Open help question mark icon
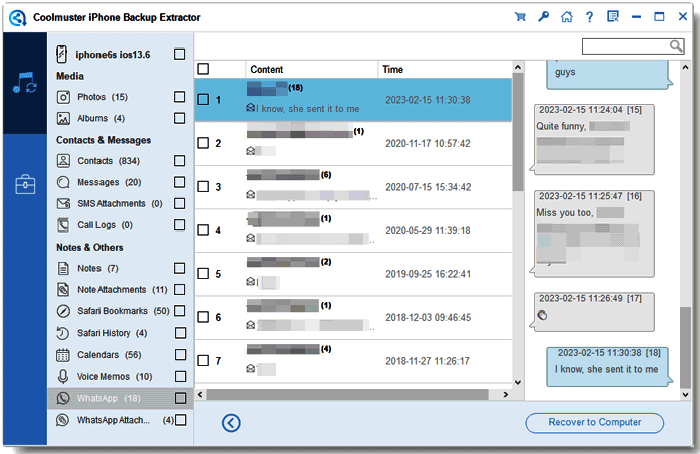 (590, 17)
